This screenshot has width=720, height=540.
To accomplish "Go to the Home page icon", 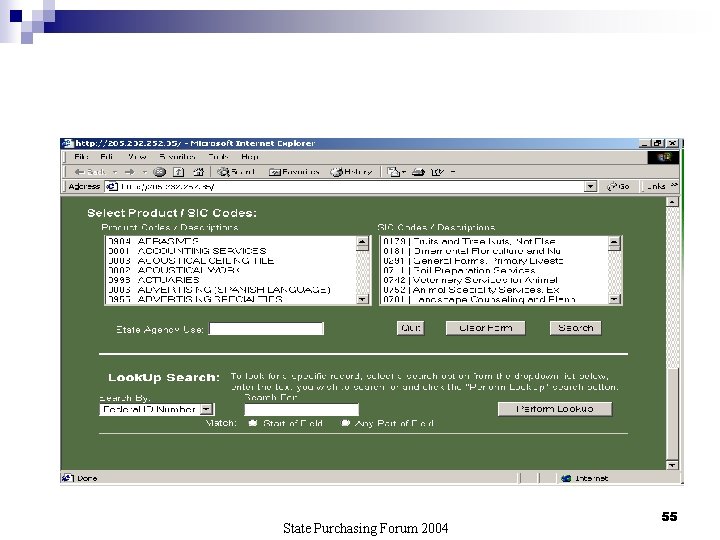I will [198, 172].
